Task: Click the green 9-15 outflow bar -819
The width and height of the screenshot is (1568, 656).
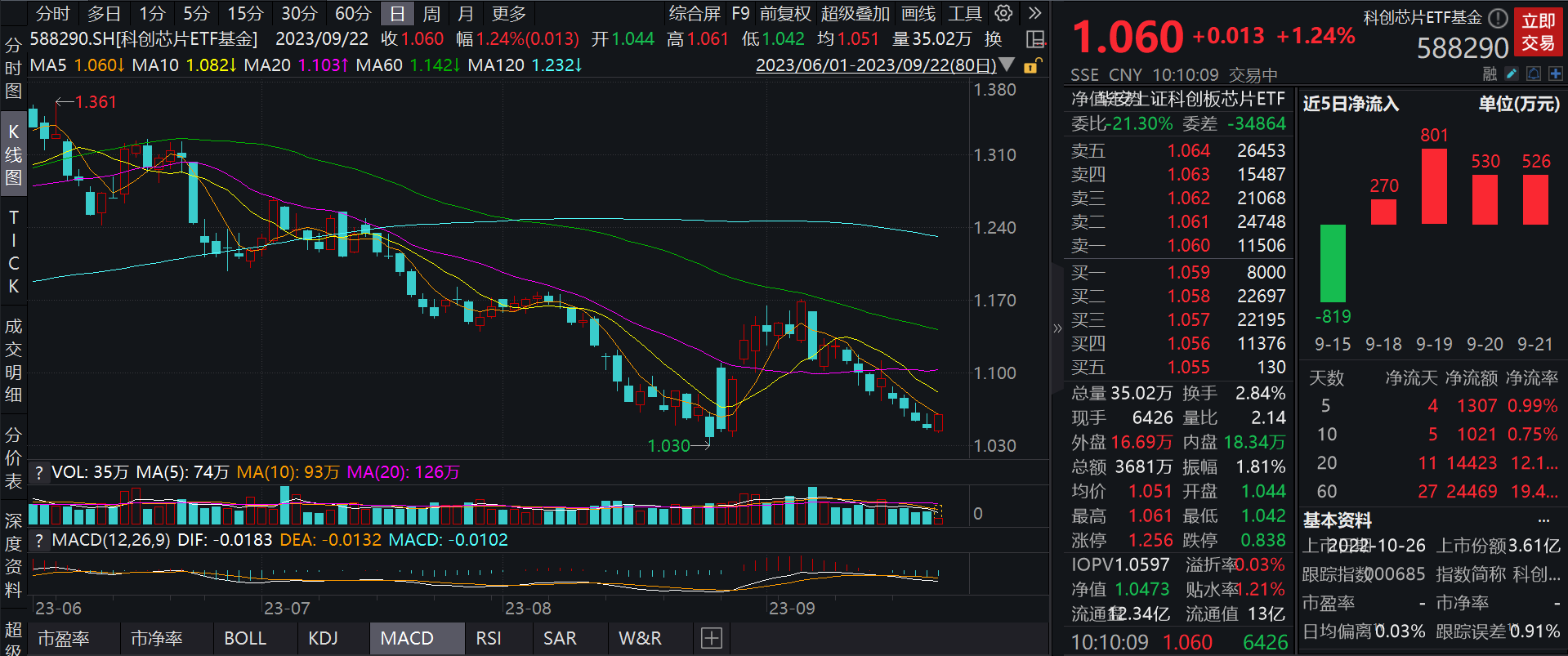Action: [x=1333, y=264]
